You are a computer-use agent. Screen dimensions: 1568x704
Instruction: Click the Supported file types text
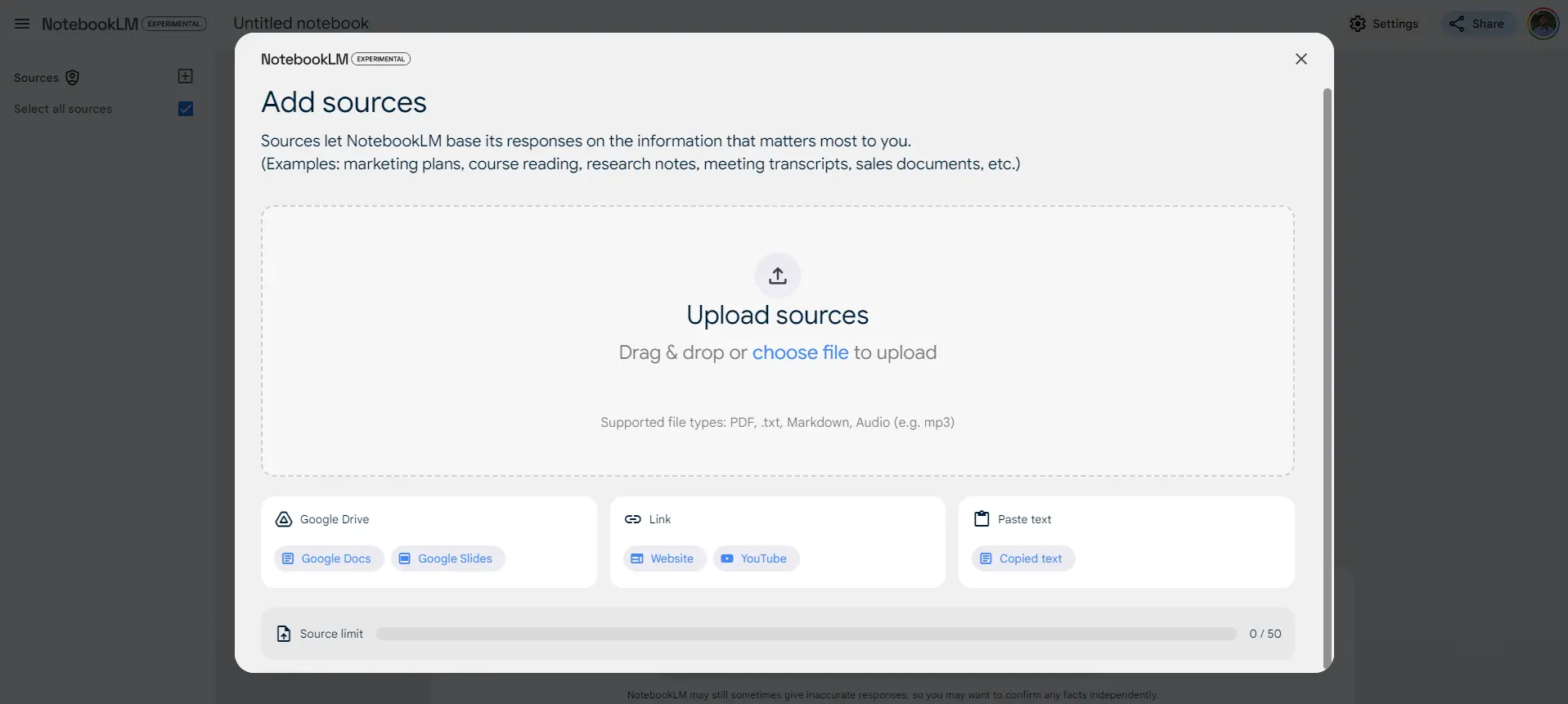tap(778, 422)
